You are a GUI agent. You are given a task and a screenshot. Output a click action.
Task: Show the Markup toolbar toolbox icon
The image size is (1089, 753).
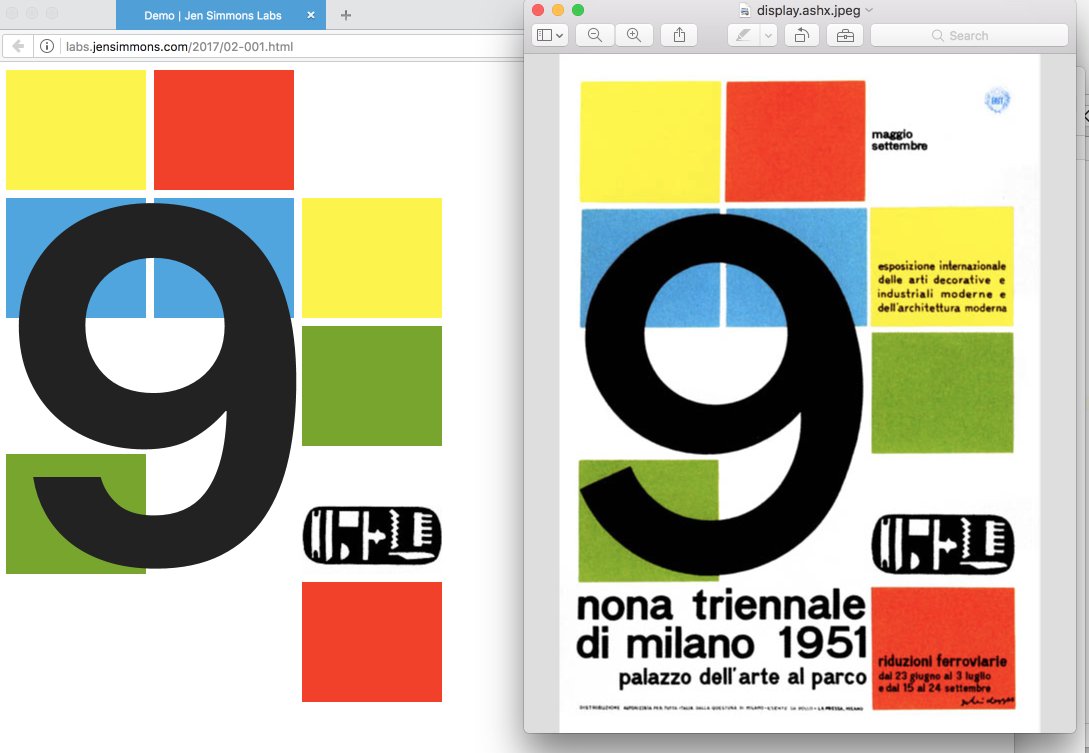coord(845,35)
